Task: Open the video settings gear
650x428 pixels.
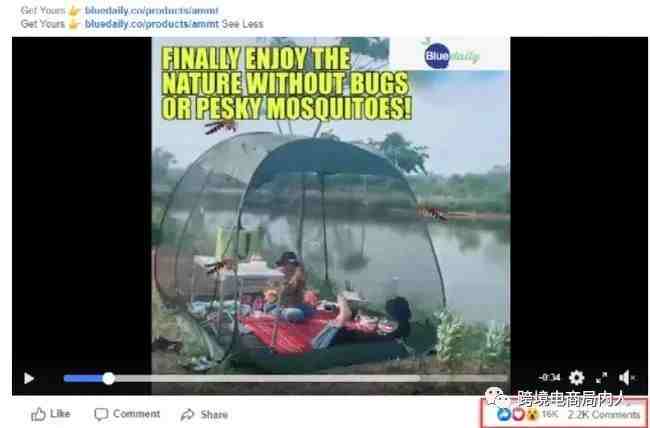Action: point(576,378)
